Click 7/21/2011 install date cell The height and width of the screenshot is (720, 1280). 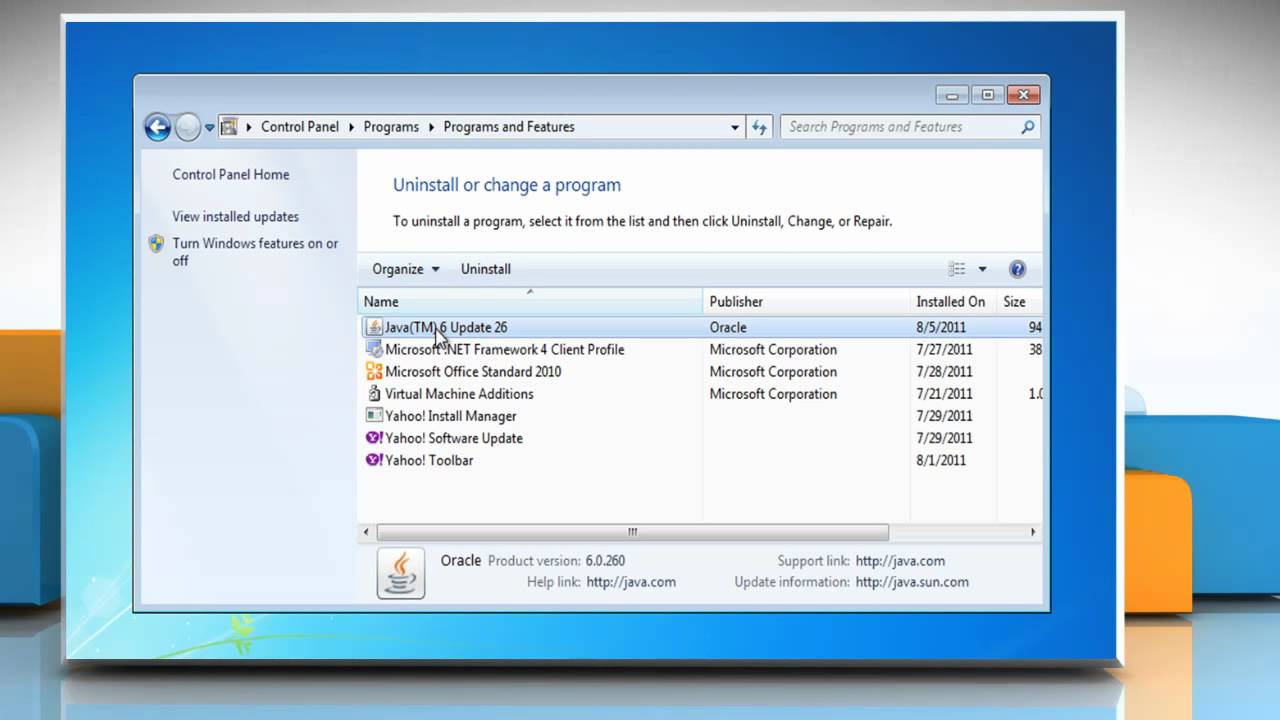click(944, 393)
